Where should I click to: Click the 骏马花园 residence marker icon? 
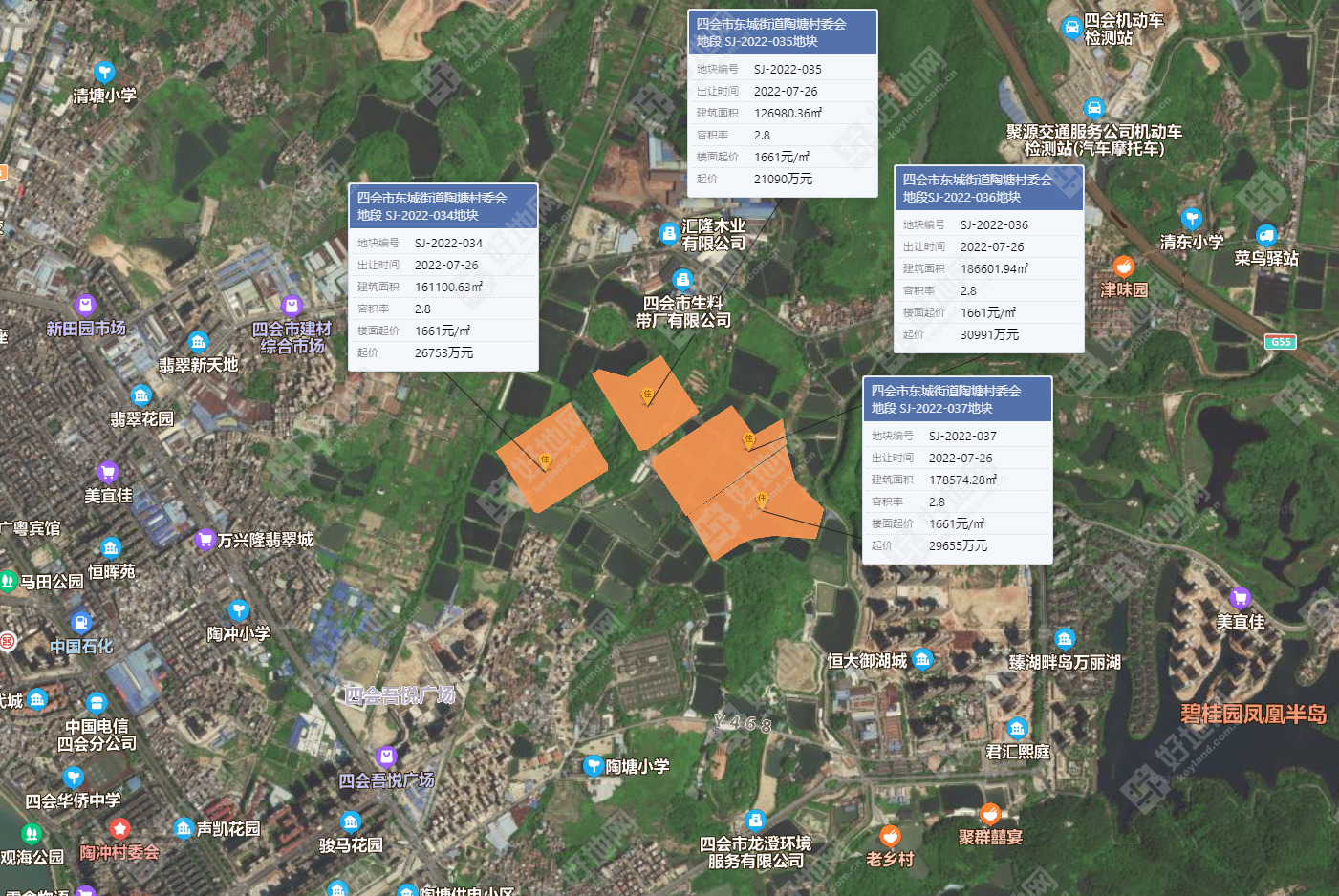351,821
